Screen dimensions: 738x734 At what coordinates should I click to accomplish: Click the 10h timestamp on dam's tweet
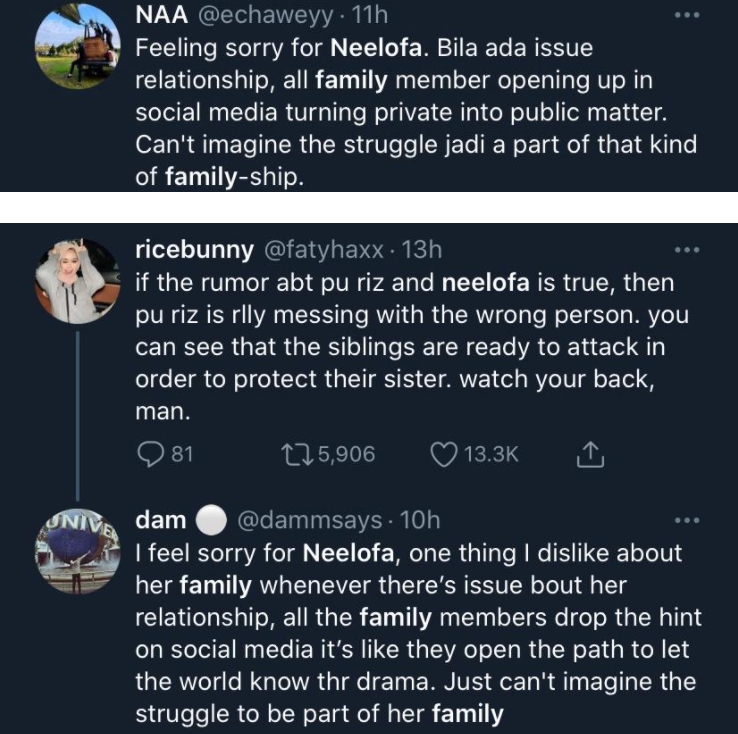point(419,520)
